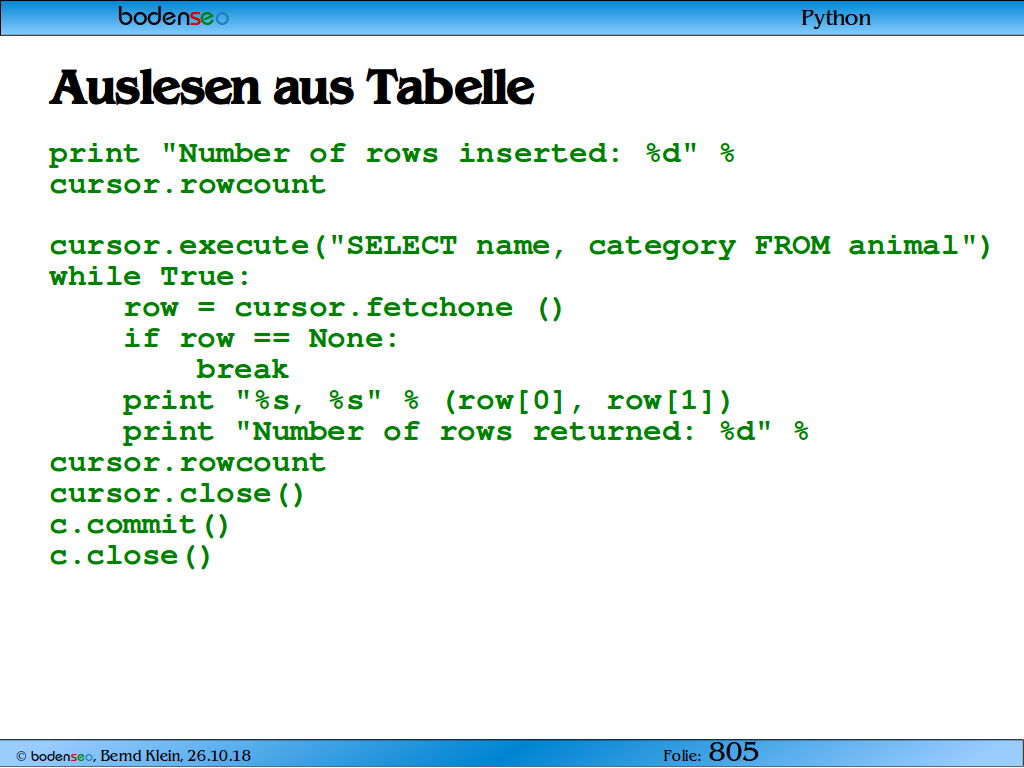
Task: Click the 'Folie:' label in the footer
Action: (x=682, y=756)
